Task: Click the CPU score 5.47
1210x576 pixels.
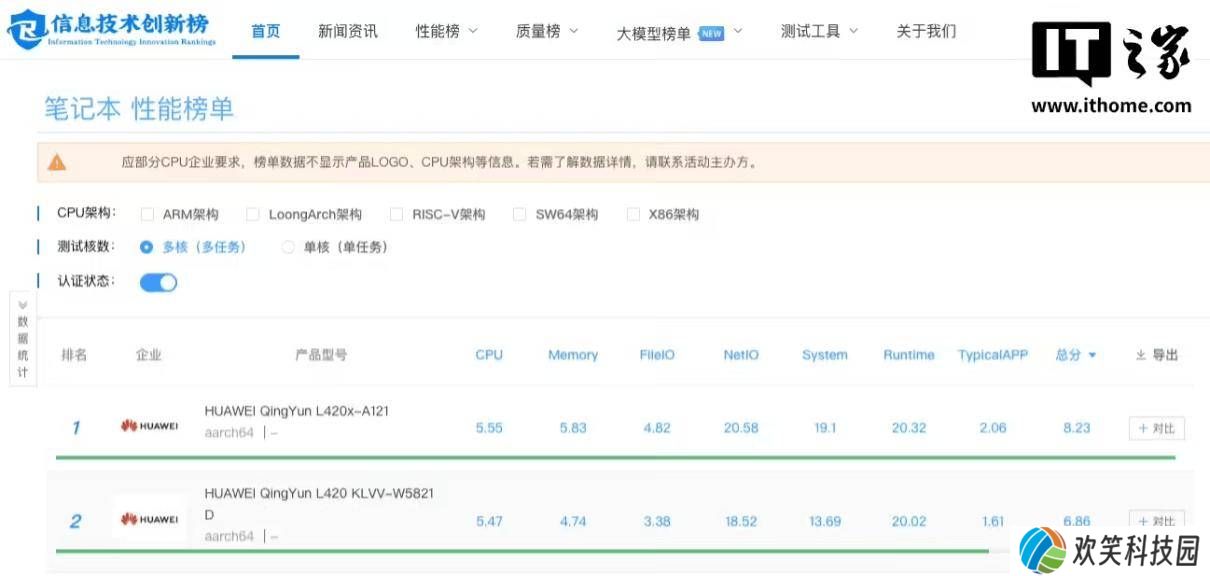Action: pyautogui.click(x=489, y=521)
